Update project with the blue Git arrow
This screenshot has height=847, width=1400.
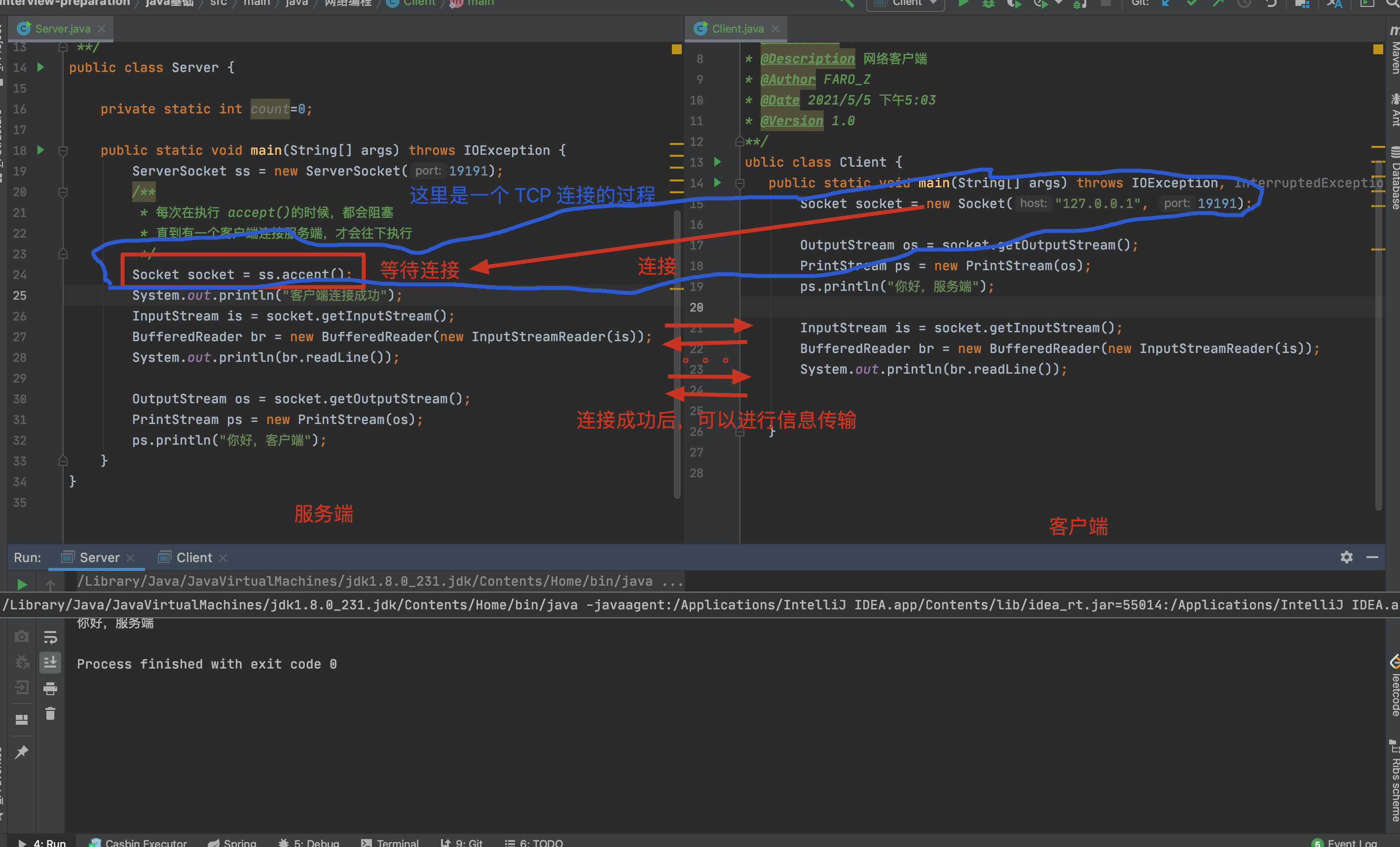tap(1166, 3)
